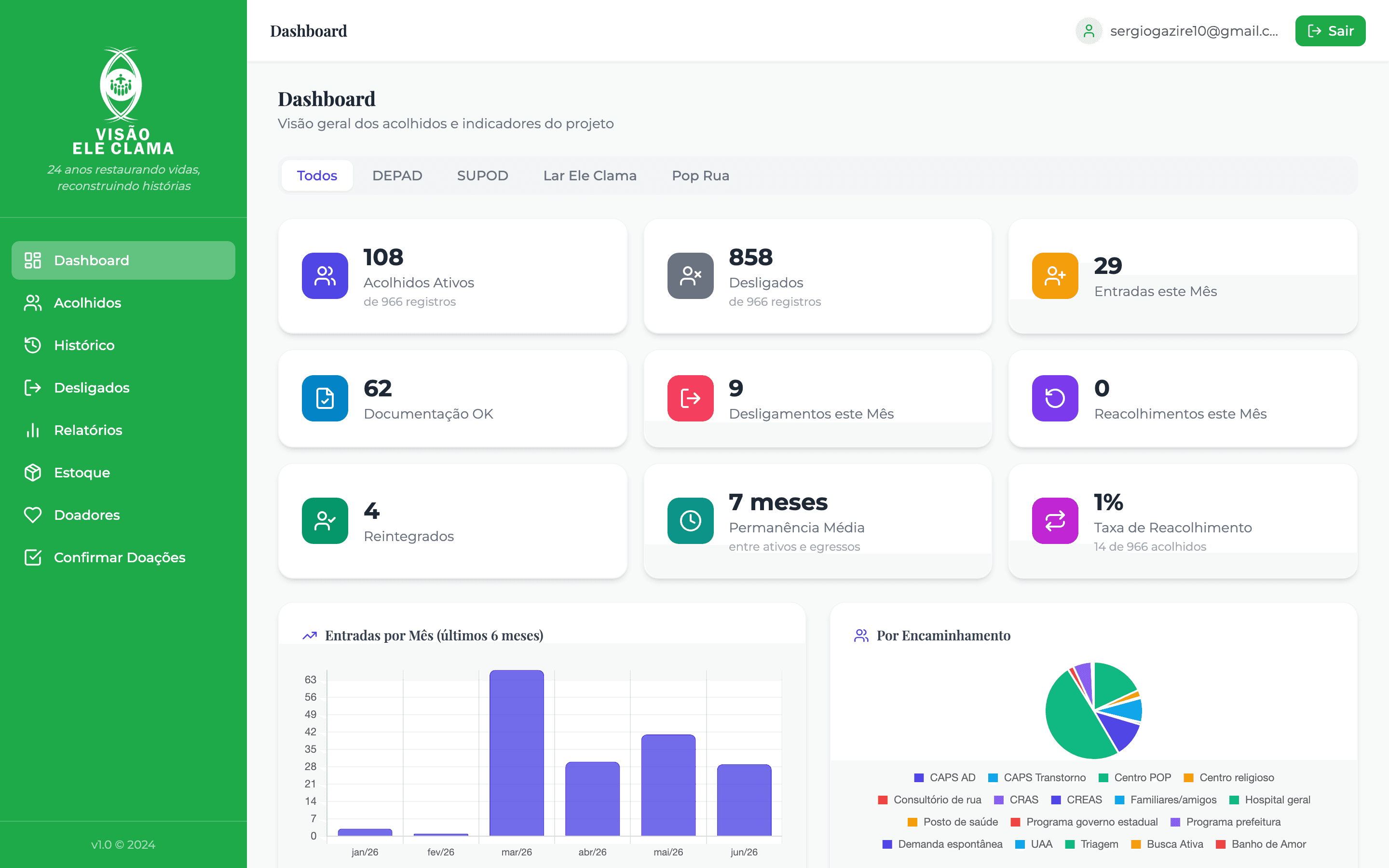Click the Sair logout button

click(1330, 31)
